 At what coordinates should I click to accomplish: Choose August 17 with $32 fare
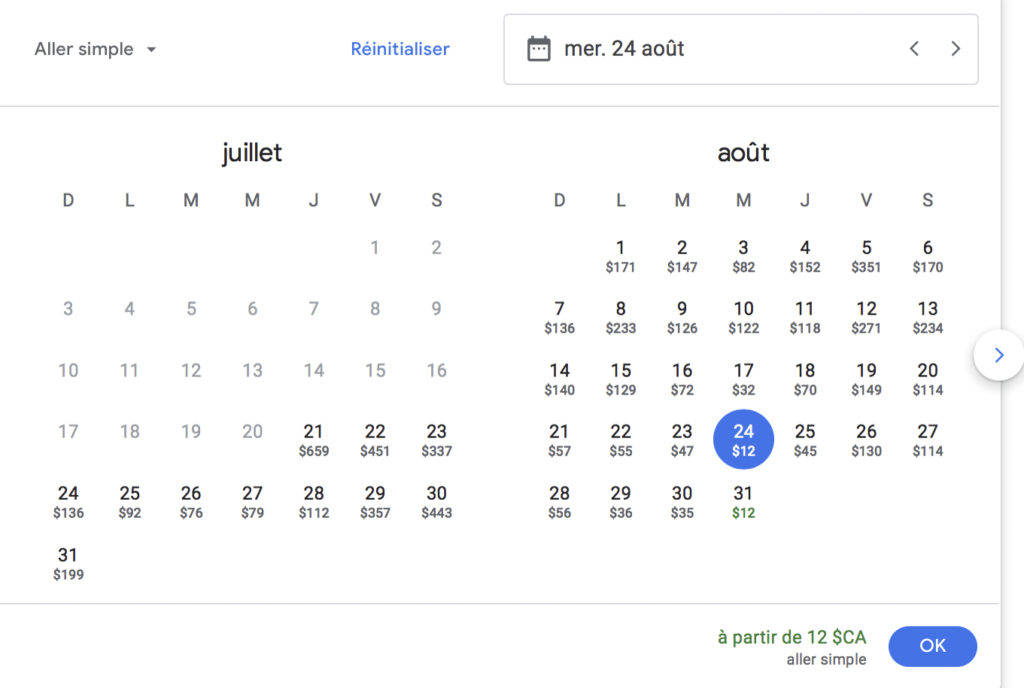tap(743, 378)
